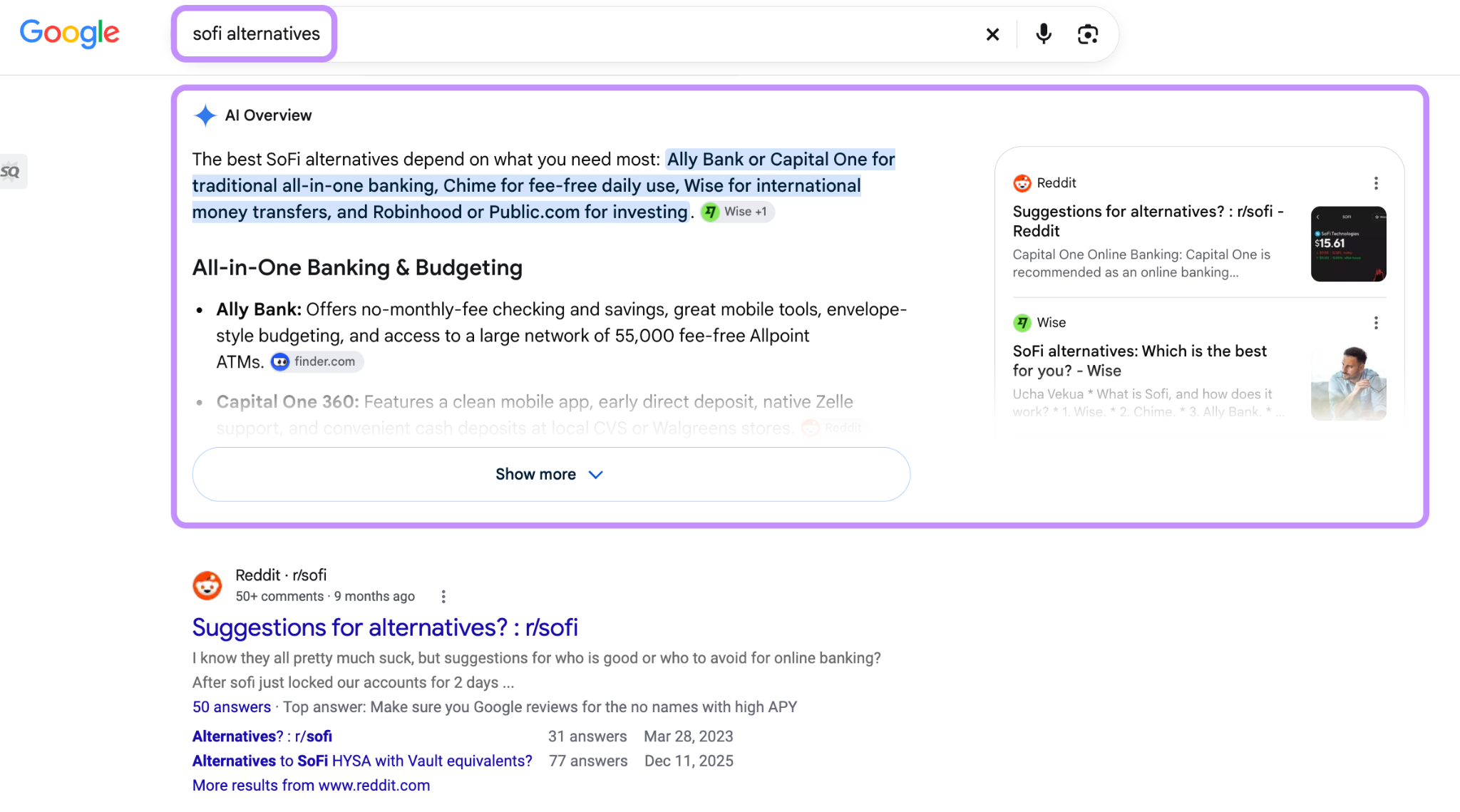
Task: Open Google Lens image search
Action: coord(1088,34)
